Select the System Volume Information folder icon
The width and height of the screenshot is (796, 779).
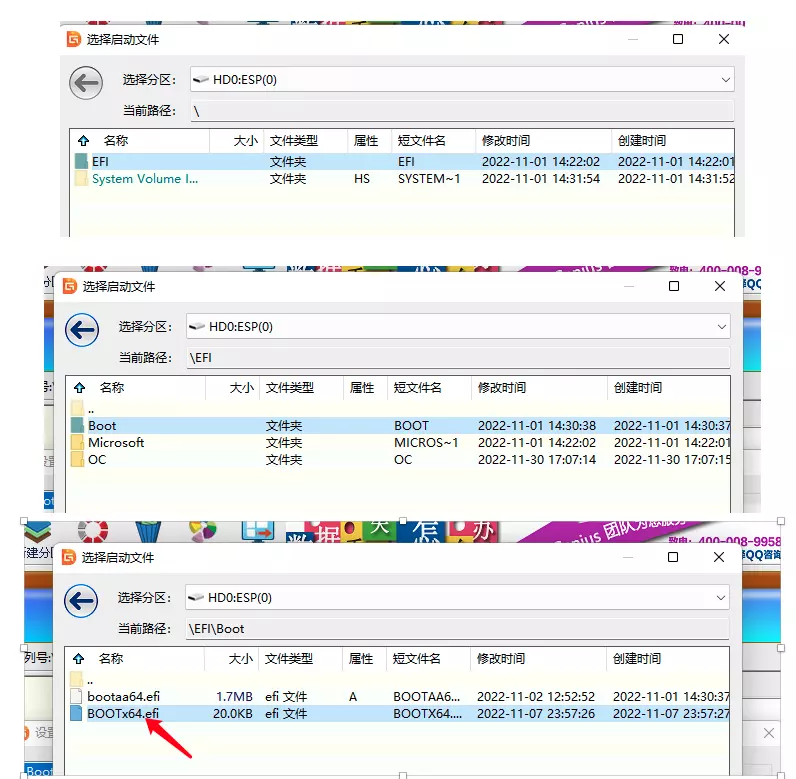[x=81, y=179]
